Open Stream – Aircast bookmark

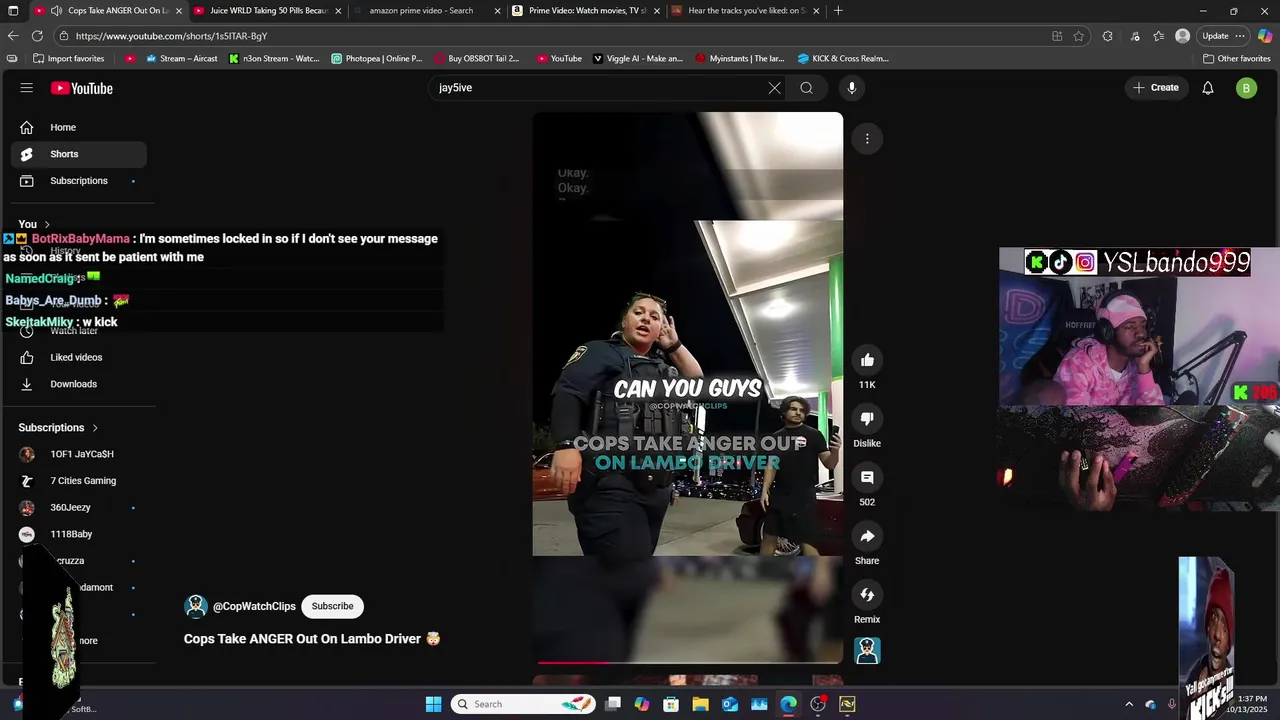(x=181, y=58)
